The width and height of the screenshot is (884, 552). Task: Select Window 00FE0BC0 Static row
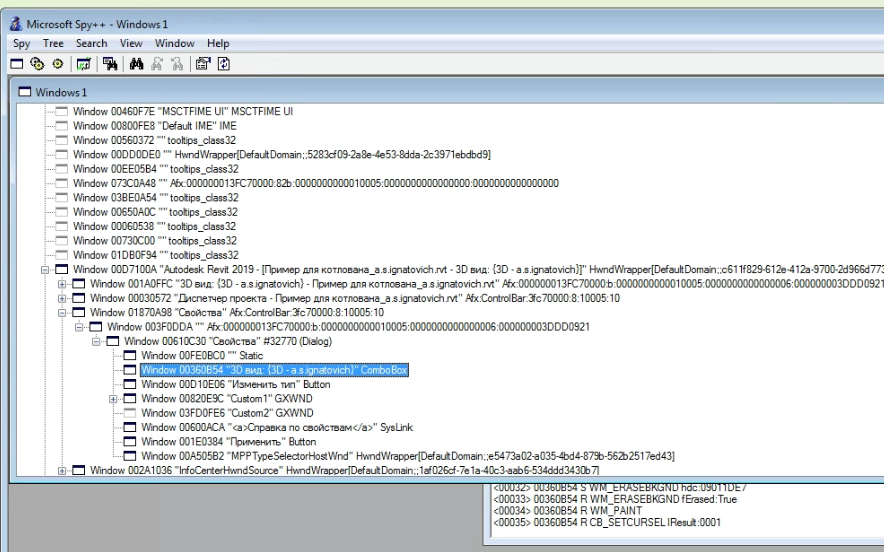[x=202, y=356]
